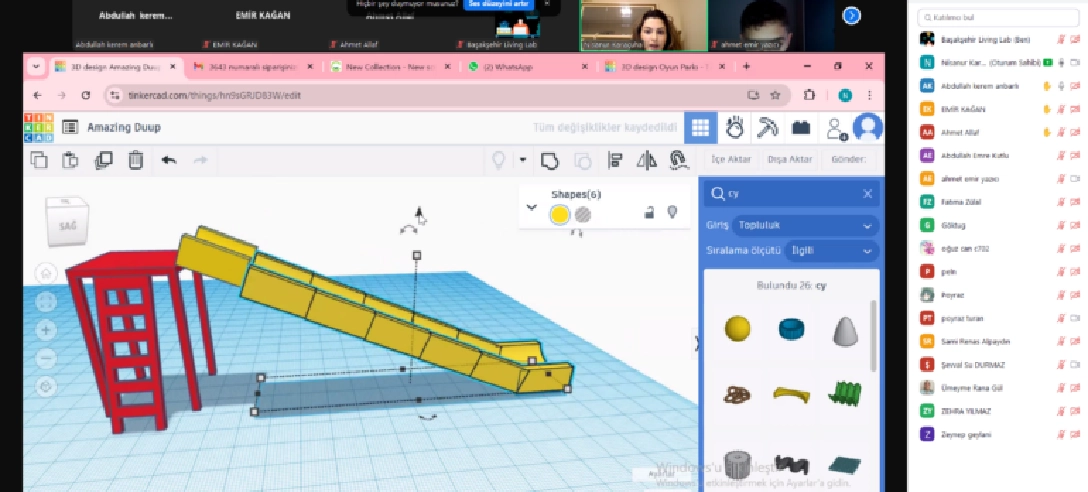Click the shapes list scrollbar
Screen dimensions: 1088x492
[873, 336]
